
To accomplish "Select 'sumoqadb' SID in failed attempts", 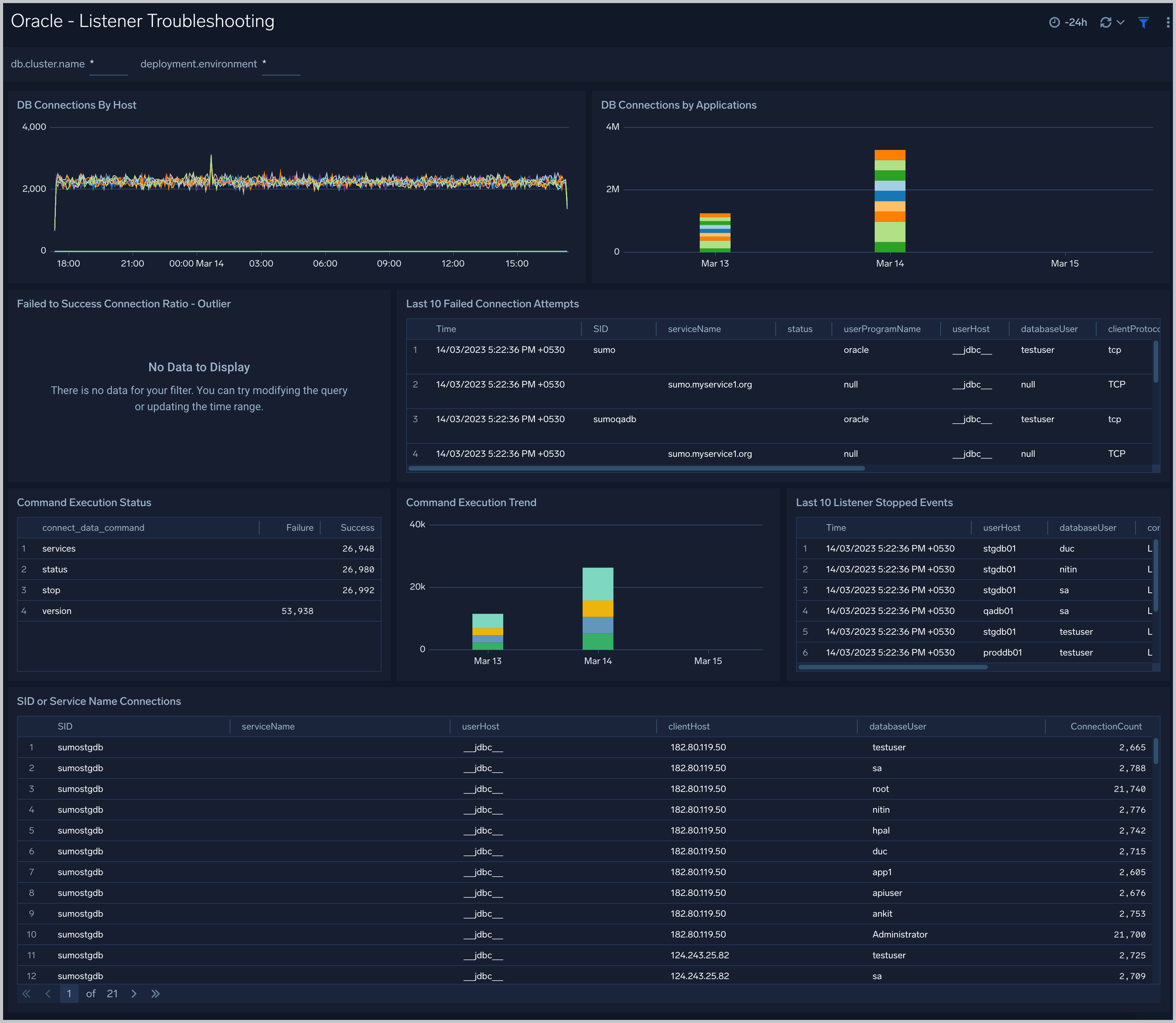I will coord(615,419).
